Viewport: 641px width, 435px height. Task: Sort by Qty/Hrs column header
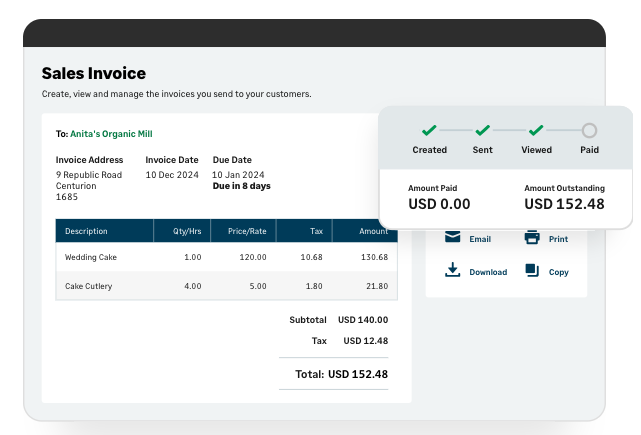click(187, 231)
